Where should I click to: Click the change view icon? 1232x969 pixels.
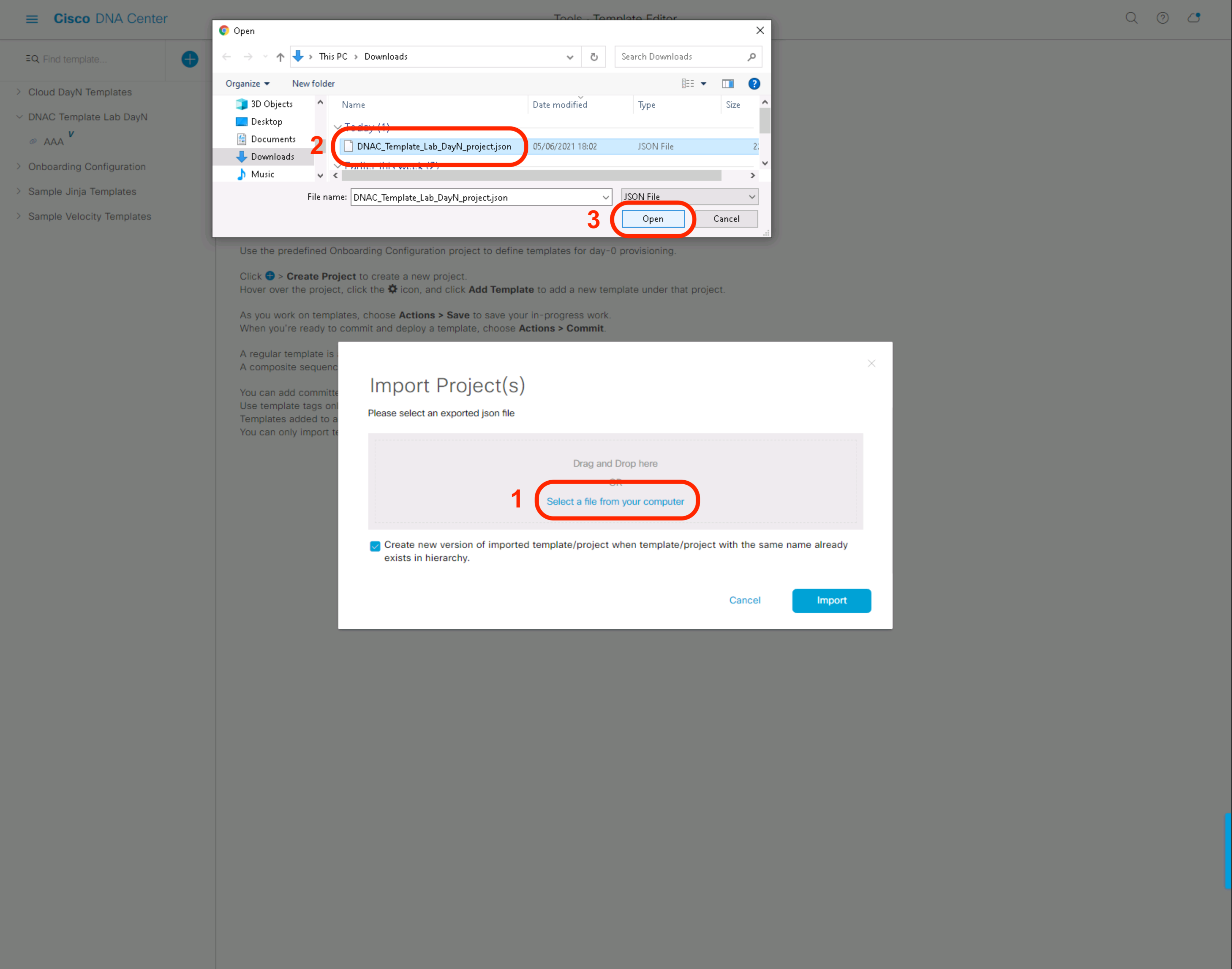[688, 83]
